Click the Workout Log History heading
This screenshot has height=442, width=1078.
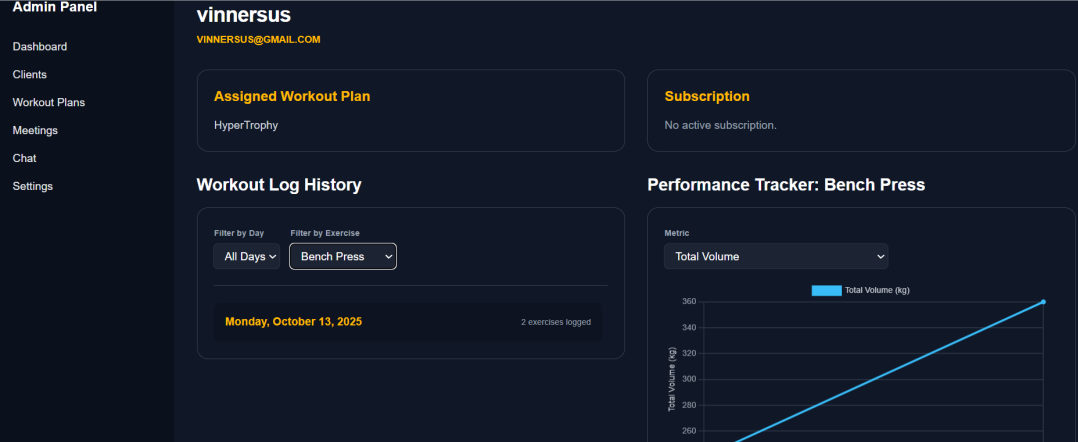click(279, 185)
